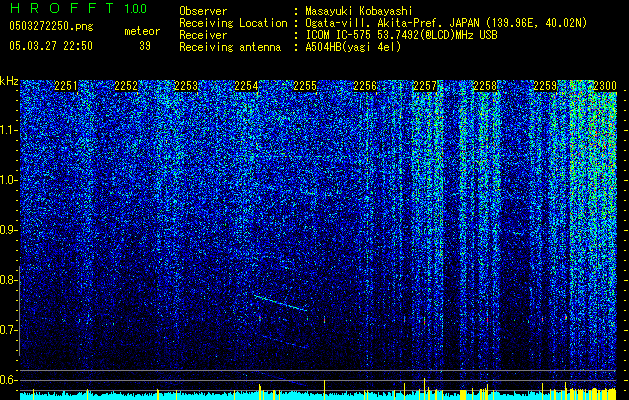
Task: Click the 2300 time marker
Action: pyautogui.click(x=605, y=86)
